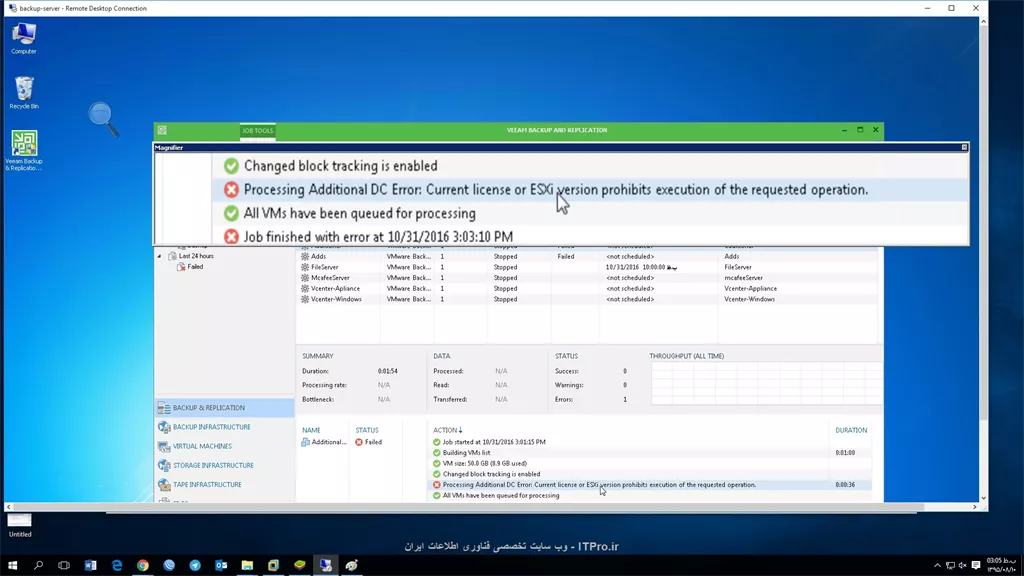Open Microsoft Word from taskbar

pos(90,565)
